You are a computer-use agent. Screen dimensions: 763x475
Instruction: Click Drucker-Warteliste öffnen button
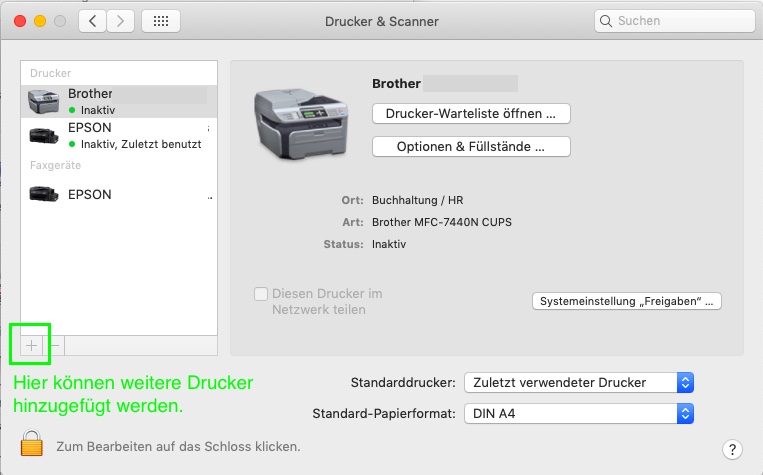point(470,113)
